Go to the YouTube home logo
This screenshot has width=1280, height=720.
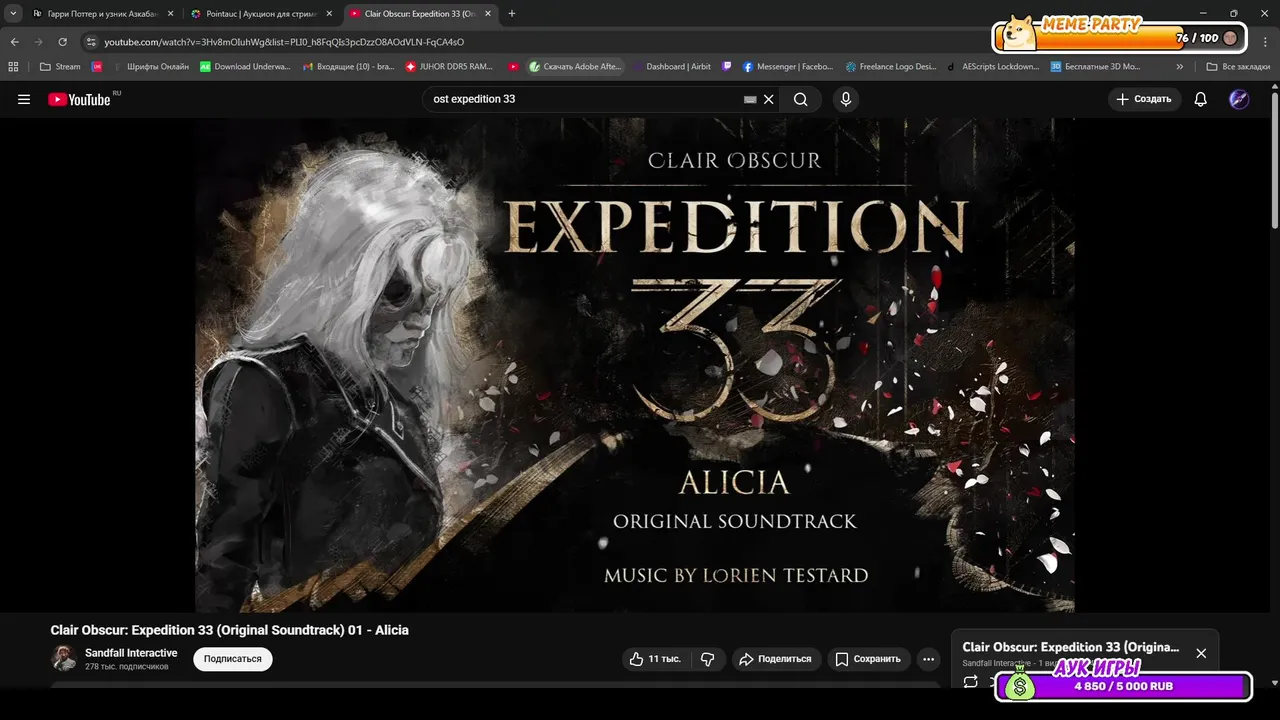(80, 99)
